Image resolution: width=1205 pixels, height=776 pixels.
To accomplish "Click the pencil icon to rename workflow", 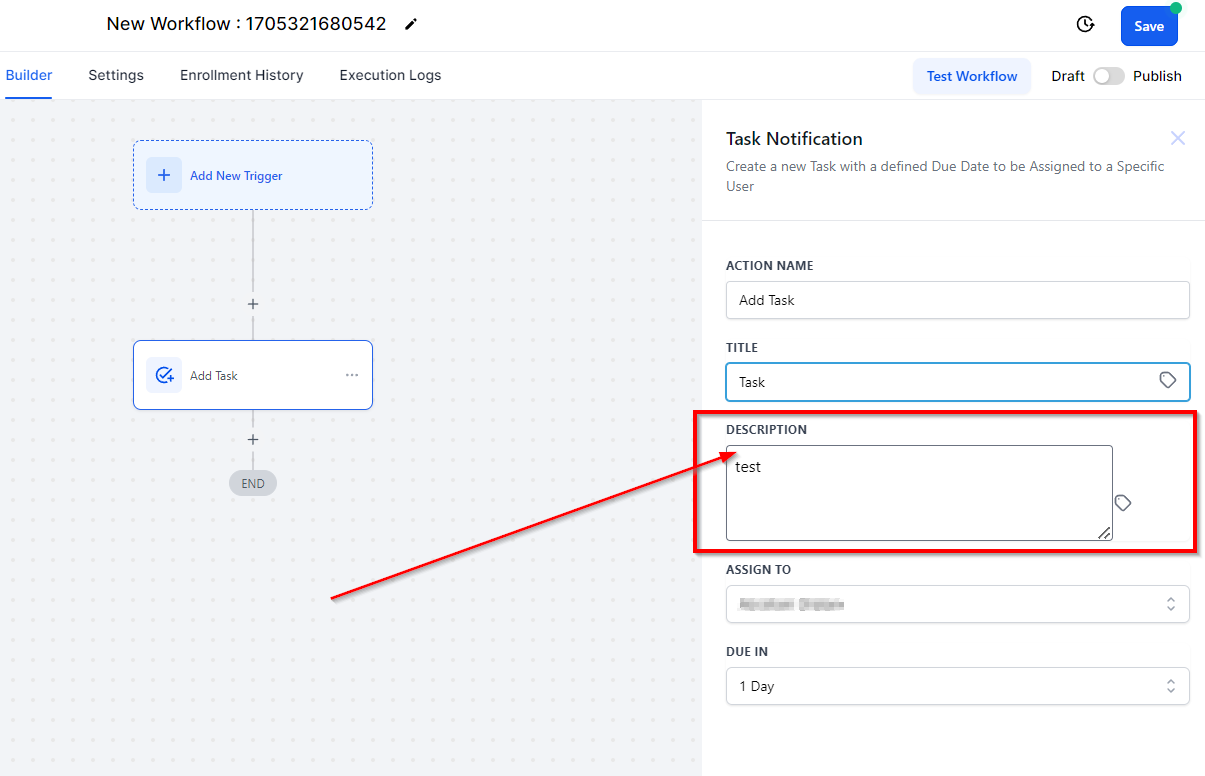I will 411,25.
